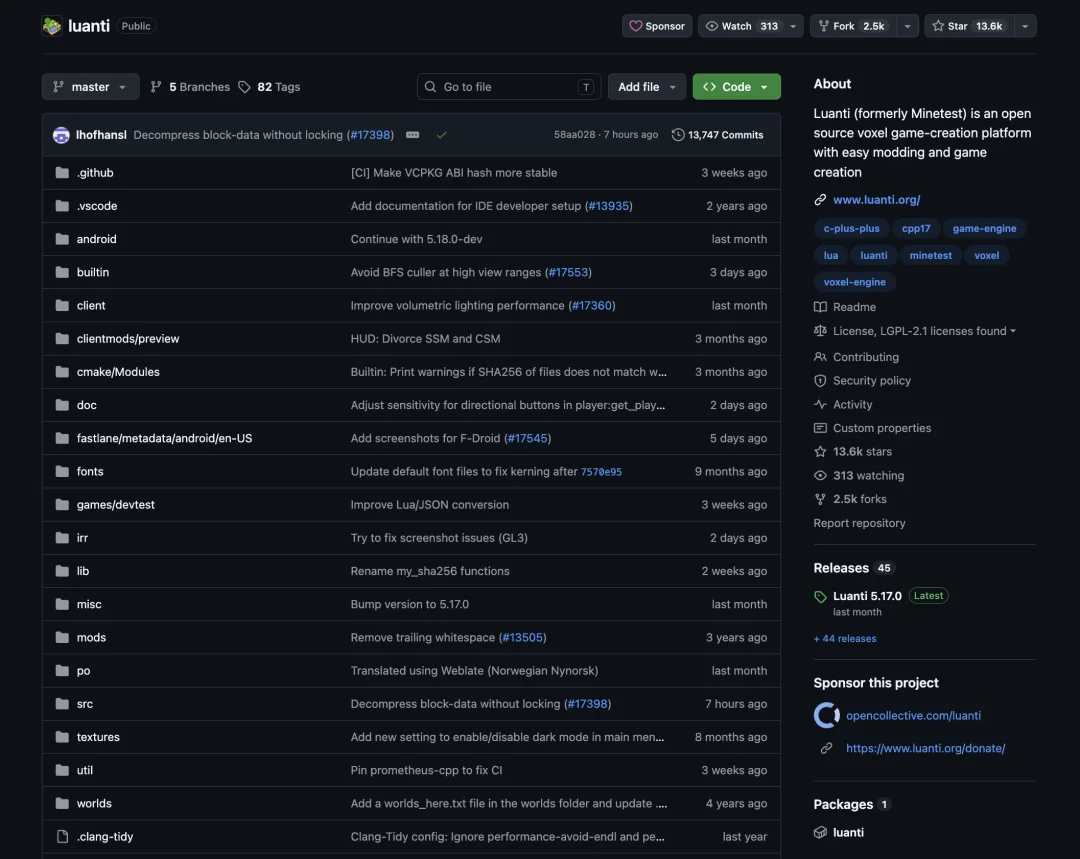Open fastlane/metadata/android/en-US folder
1080x859 pixels.
point(165,438)
